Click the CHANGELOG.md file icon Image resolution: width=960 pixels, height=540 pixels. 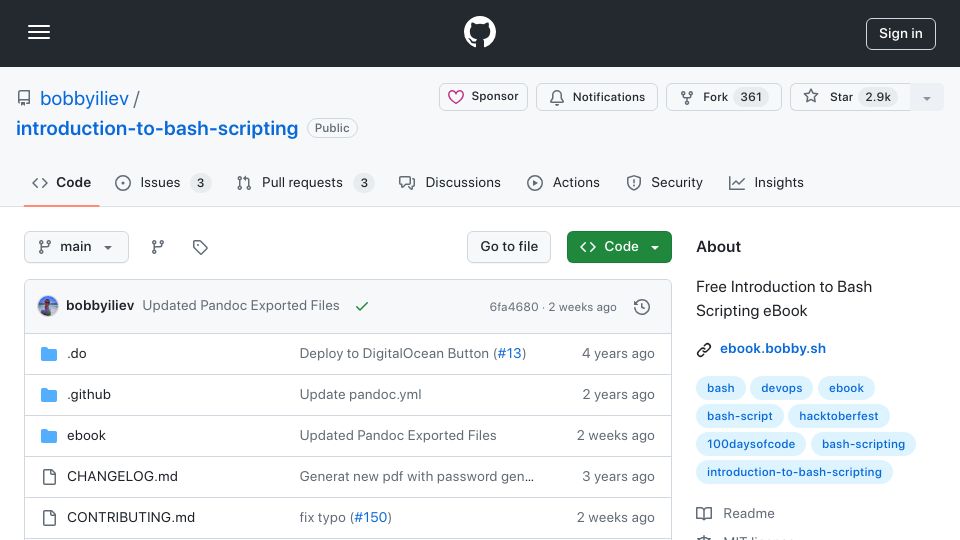point(49,477)
